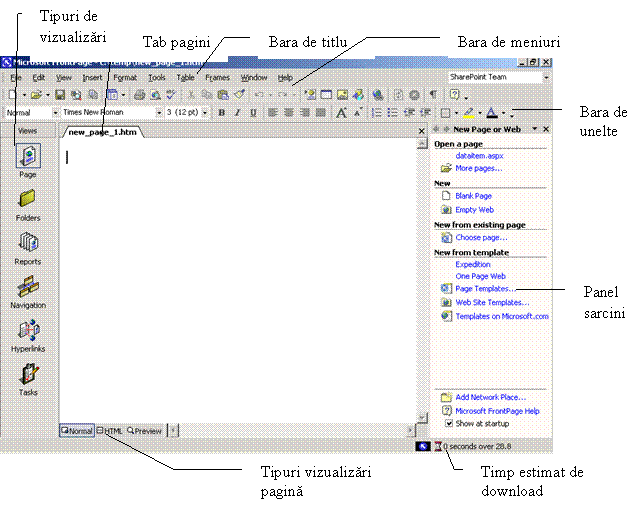Open the Folders view in Views bar
The height and width of the screenshot is (508, 643).
pos(27,201)
